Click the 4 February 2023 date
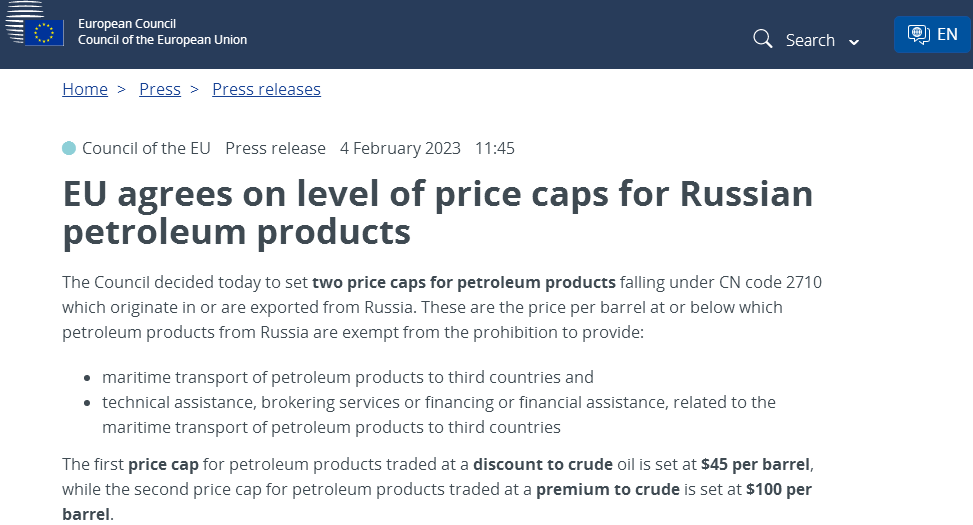This screenshot has height=525, width=973. (x=400, y=148)
